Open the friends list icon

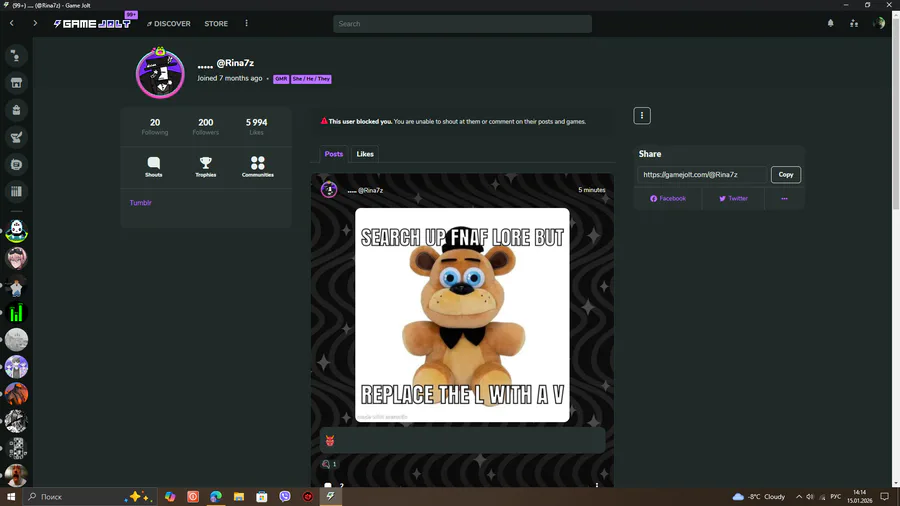[854, 24]
